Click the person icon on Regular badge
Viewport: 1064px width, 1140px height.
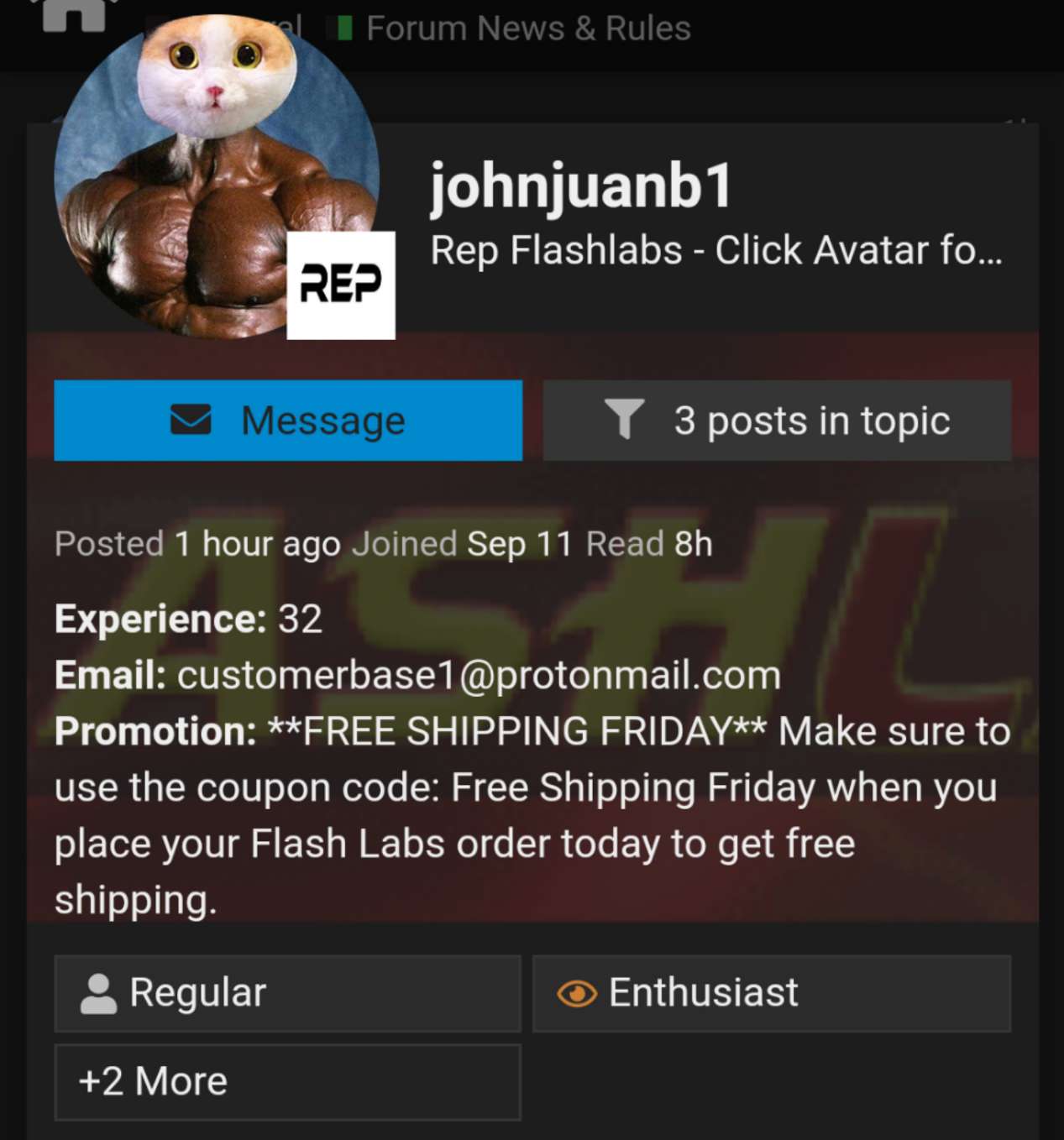pyautogui.click(x=98, y=994)
